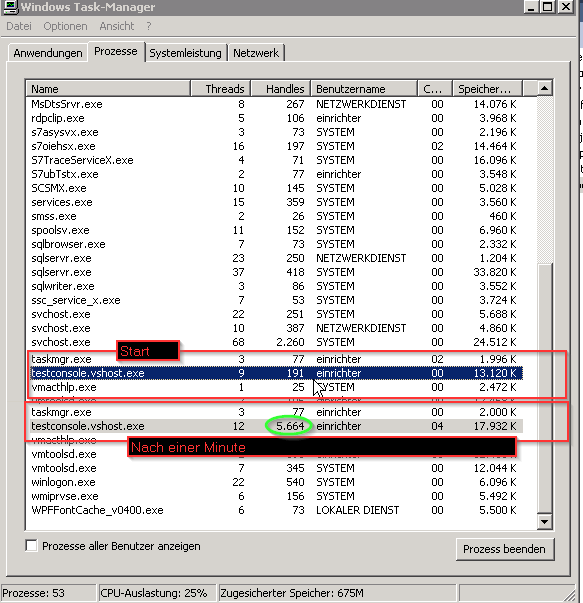Open the Optionen menu
The image size is (583, 603).
(65, 26)
